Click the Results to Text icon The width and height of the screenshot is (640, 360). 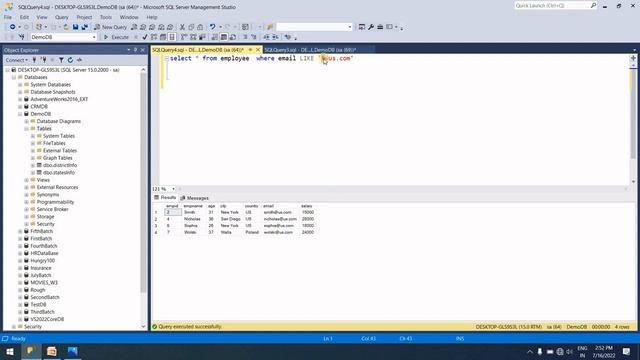point(215,37)
